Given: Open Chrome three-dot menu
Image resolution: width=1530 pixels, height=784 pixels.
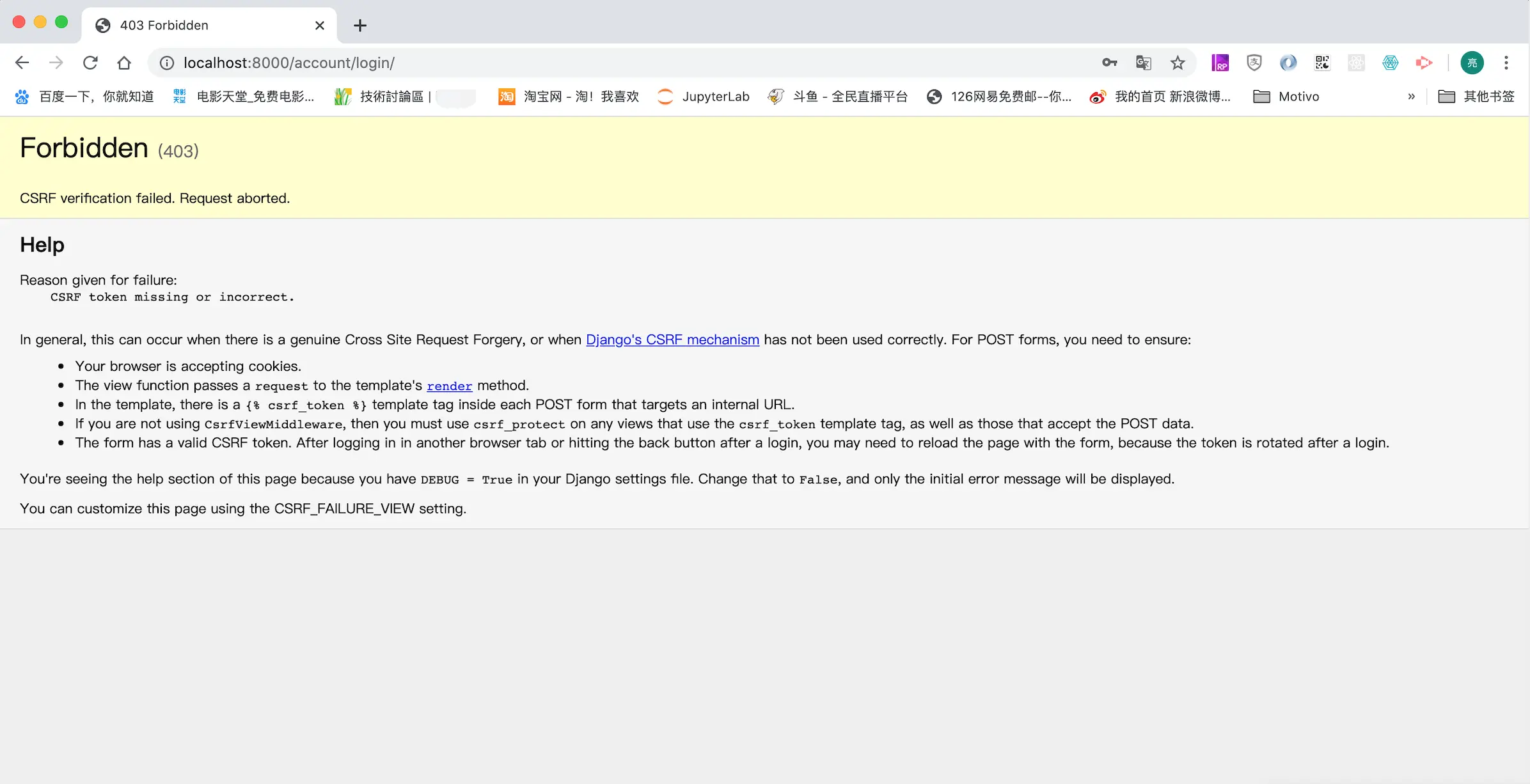Looking at the screenshot, I should tap(1506, 63).
